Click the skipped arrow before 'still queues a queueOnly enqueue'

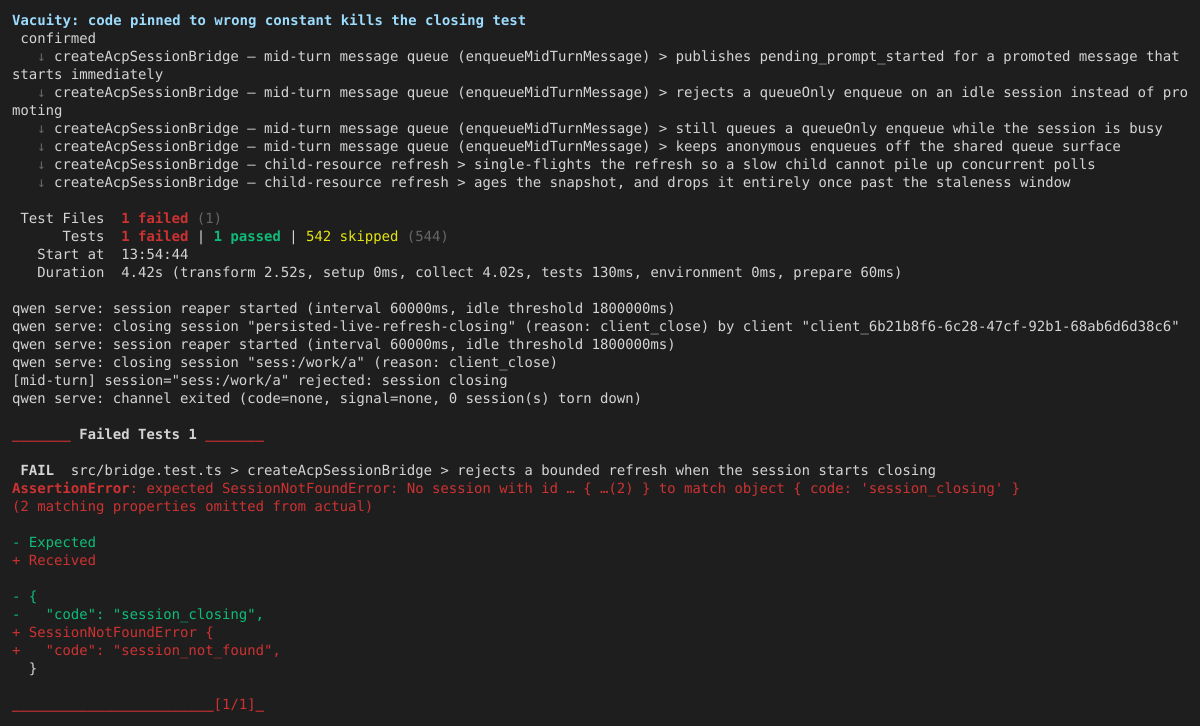(x=41, y=128)
